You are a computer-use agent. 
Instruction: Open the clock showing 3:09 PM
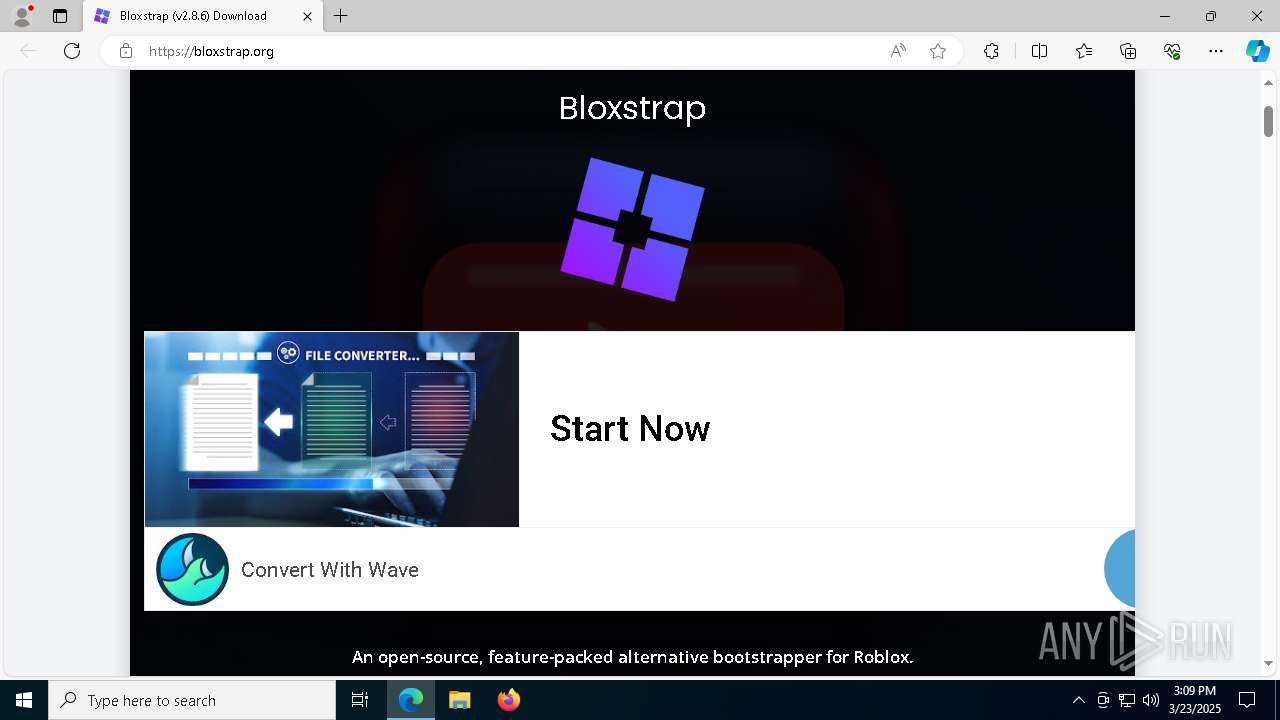1194,700
